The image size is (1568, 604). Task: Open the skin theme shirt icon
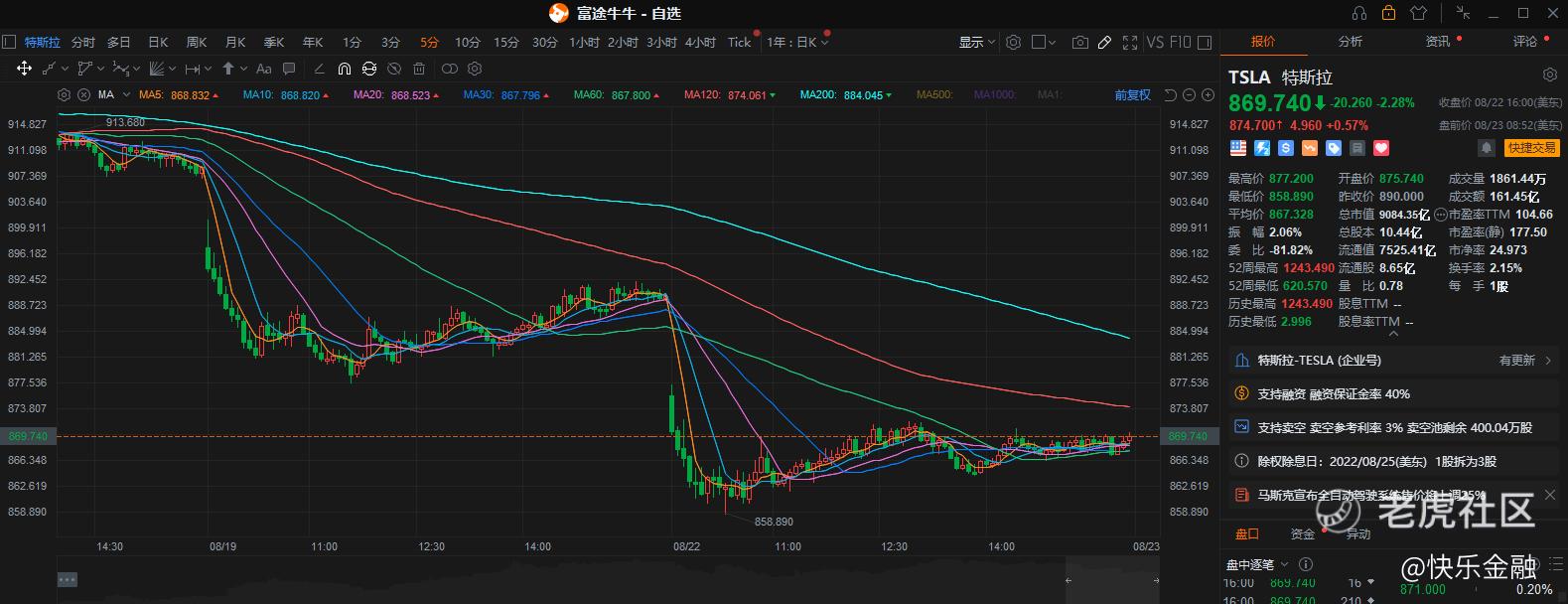1418,13
